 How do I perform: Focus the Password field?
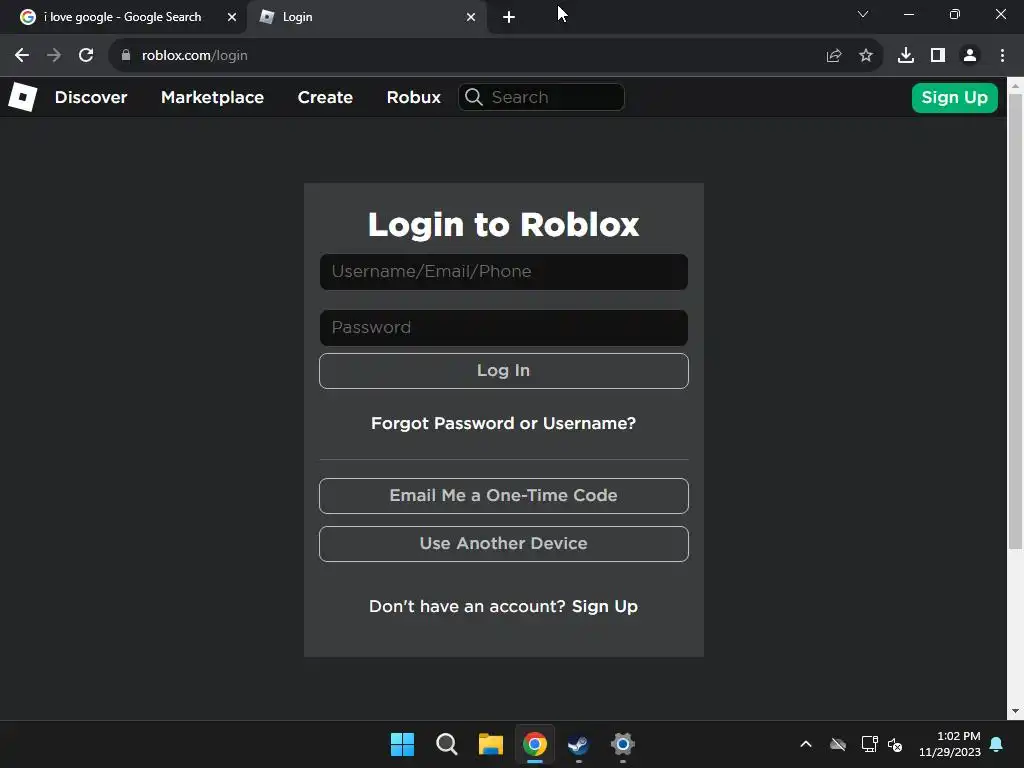pyautogui.click(x=504, y=328)
